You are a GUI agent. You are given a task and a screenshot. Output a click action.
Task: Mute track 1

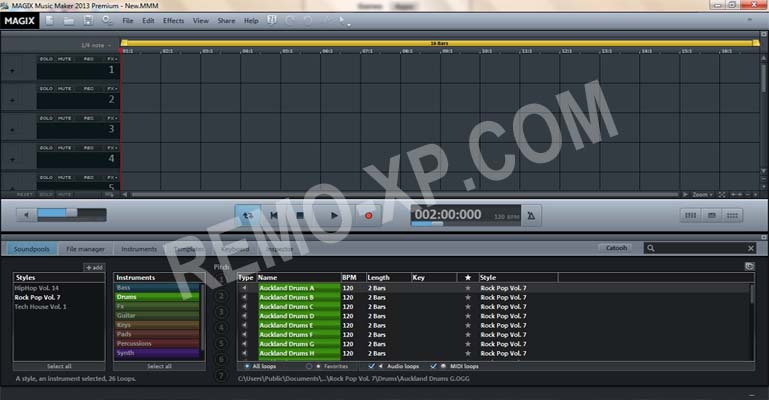(64, 59)
